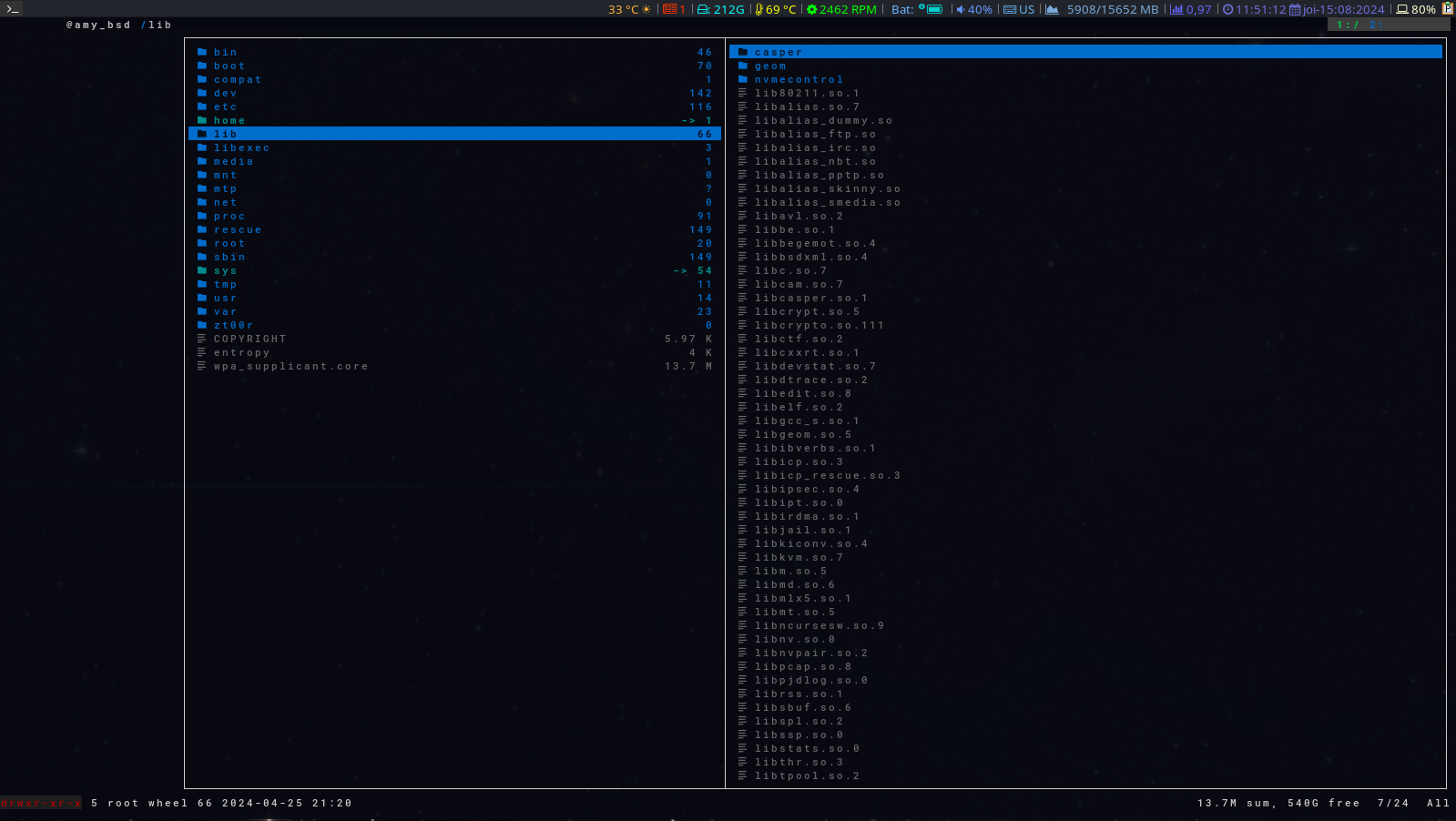Click the clock icon showing 11:51:12

tap(1227, 9)
